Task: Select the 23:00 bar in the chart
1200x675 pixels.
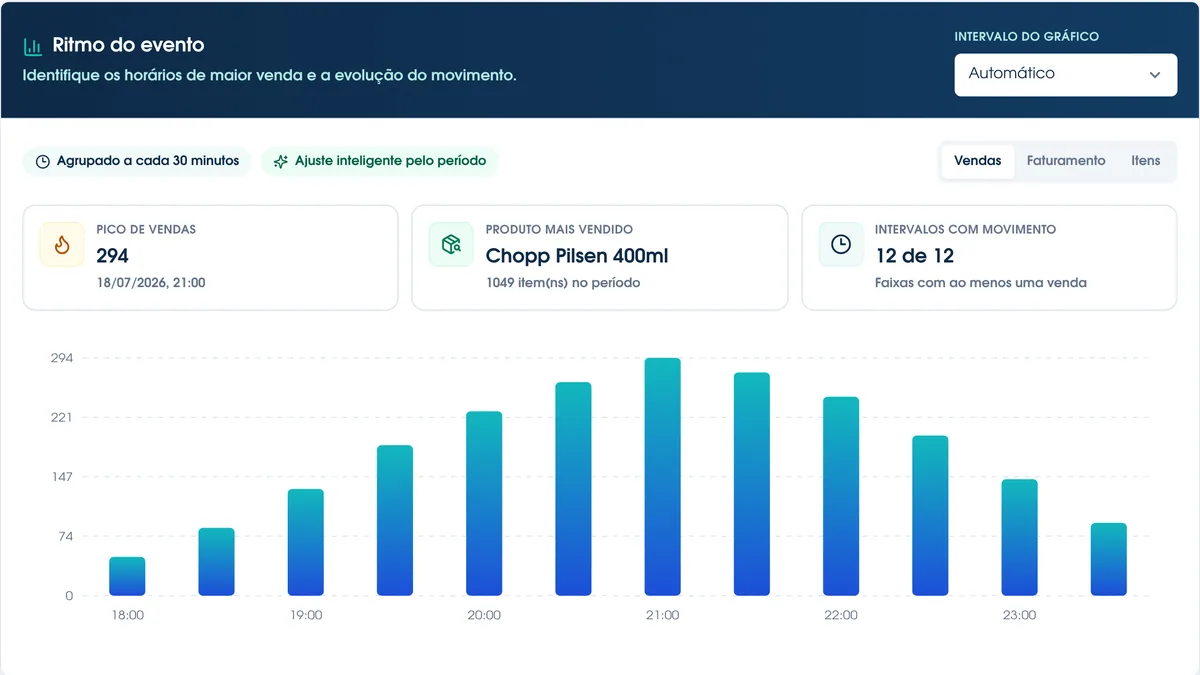Action: pos(1020,538)
